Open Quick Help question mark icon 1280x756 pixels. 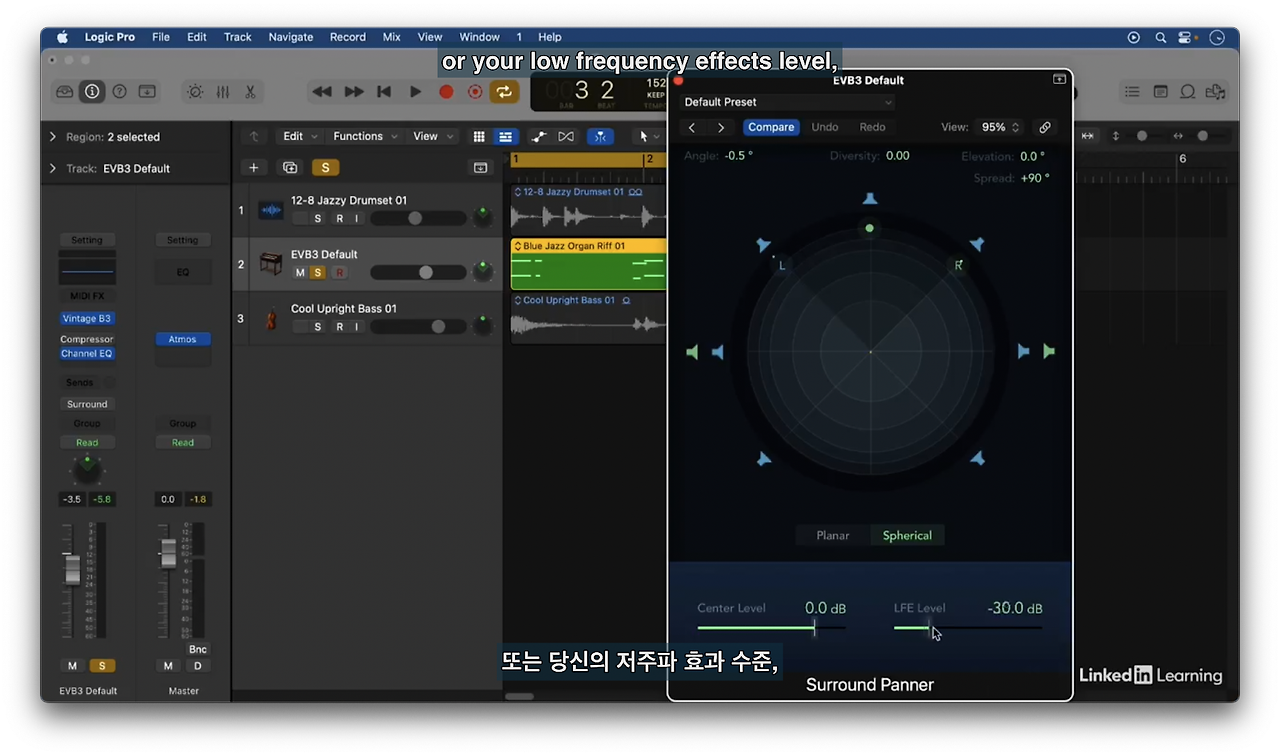point(120,91)
